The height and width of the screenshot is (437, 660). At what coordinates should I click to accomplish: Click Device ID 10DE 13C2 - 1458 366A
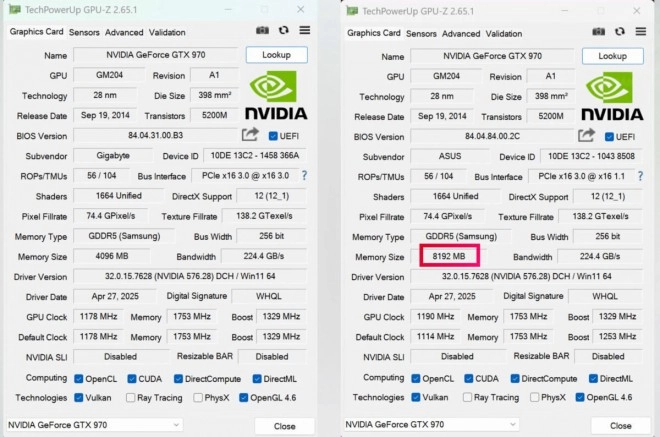click(255, 155)
